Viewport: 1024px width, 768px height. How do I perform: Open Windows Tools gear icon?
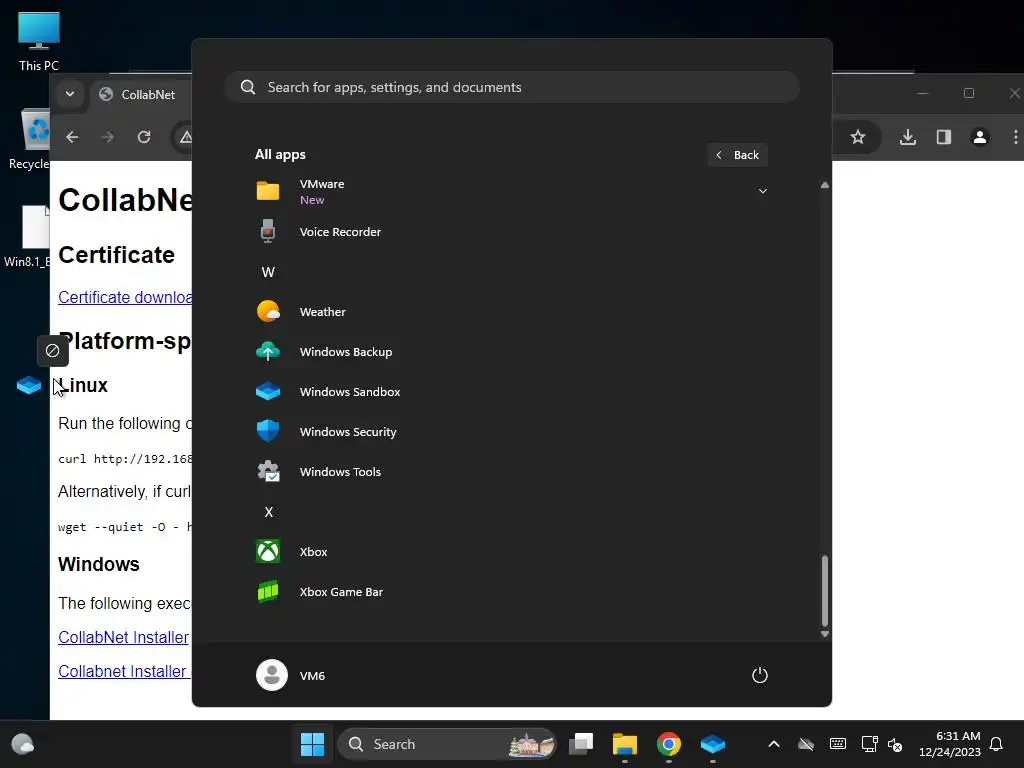[x=268, y=471]
